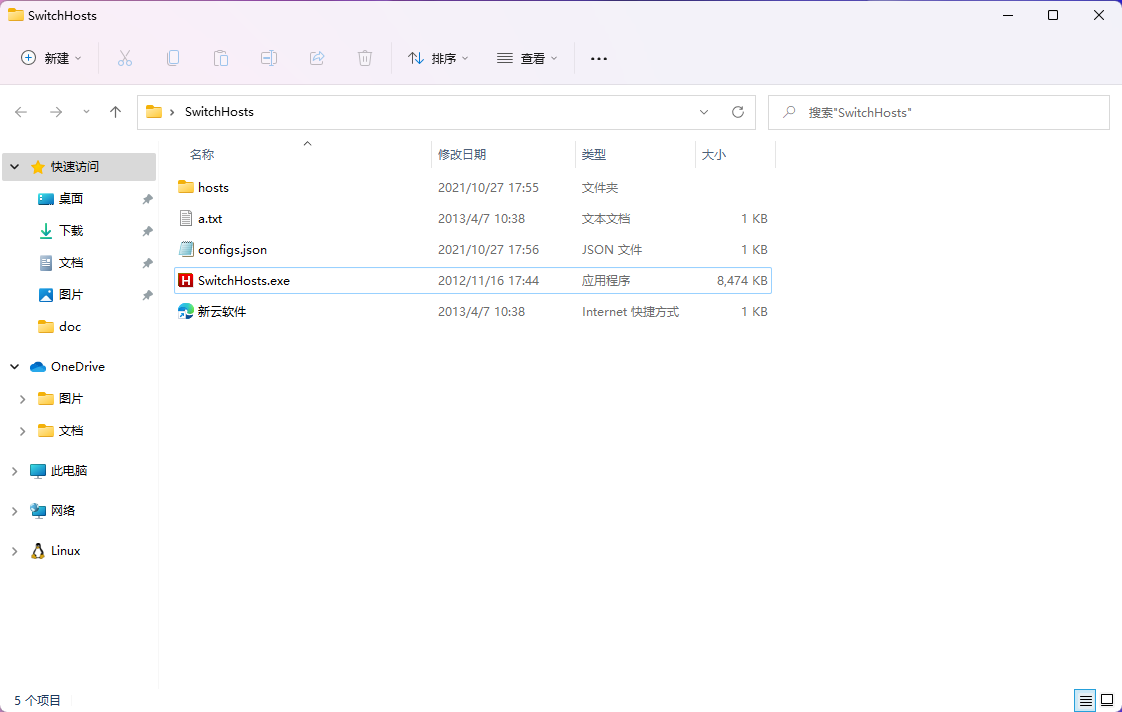Image resolution: width=1122 pixels, height=712 pixels.
Task: Expand the 此电脑 tree node
Action: (14, 471)
